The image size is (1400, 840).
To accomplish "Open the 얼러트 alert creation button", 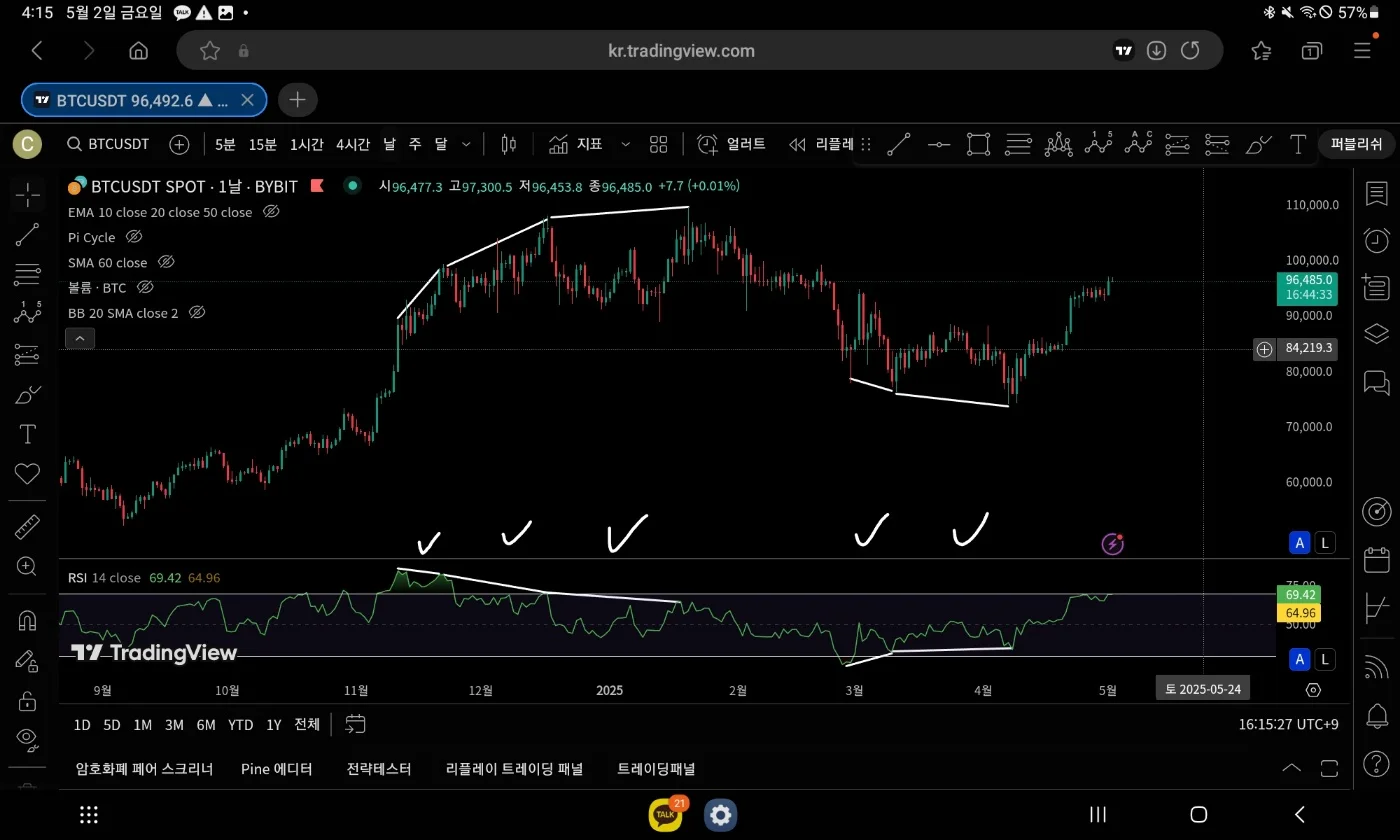I will coord(731,144).
